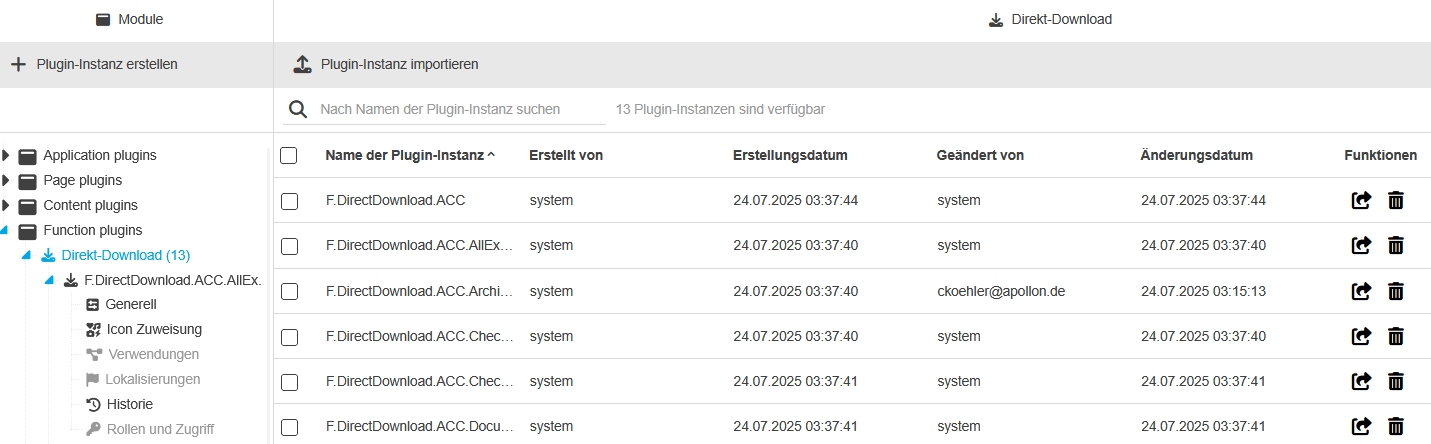Toggle the select-all header checkbox

coord(289,155)
